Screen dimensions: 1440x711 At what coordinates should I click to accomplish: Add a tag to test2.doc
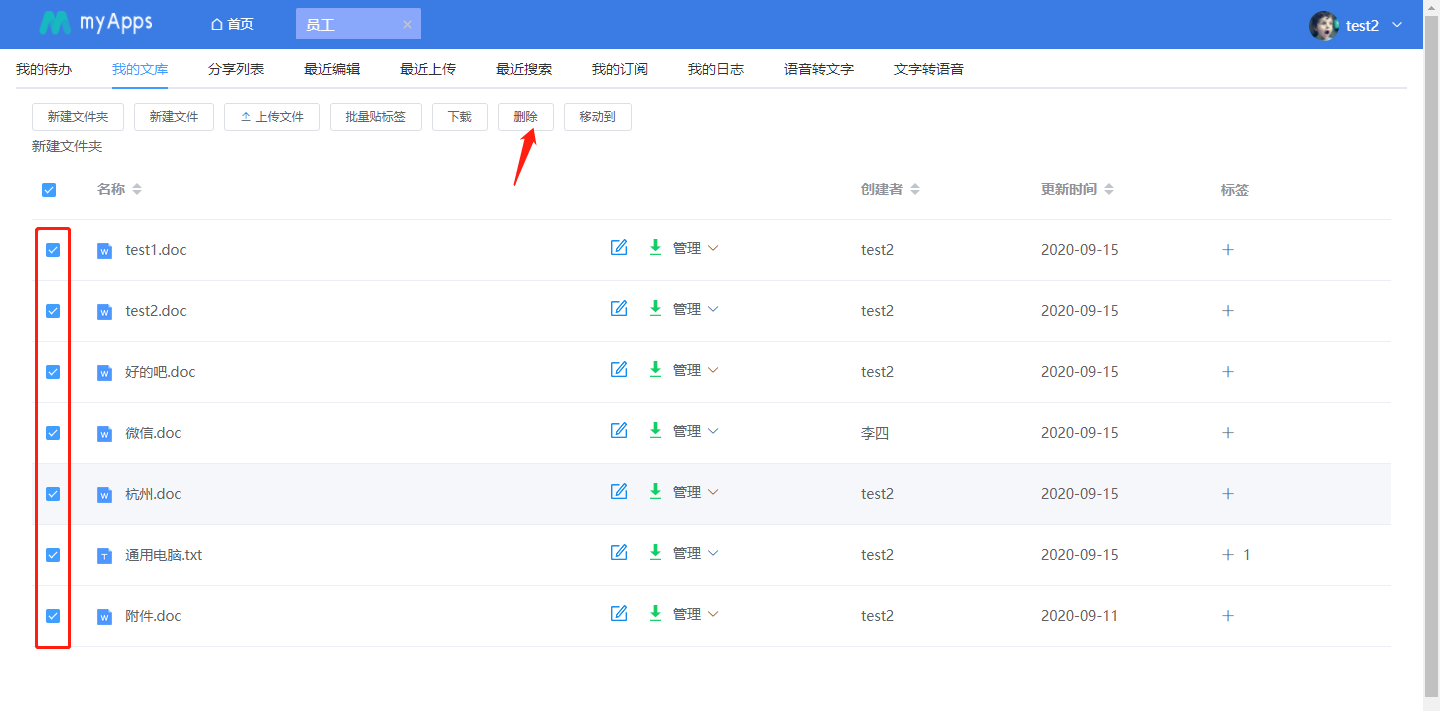tap(1228, 311)
